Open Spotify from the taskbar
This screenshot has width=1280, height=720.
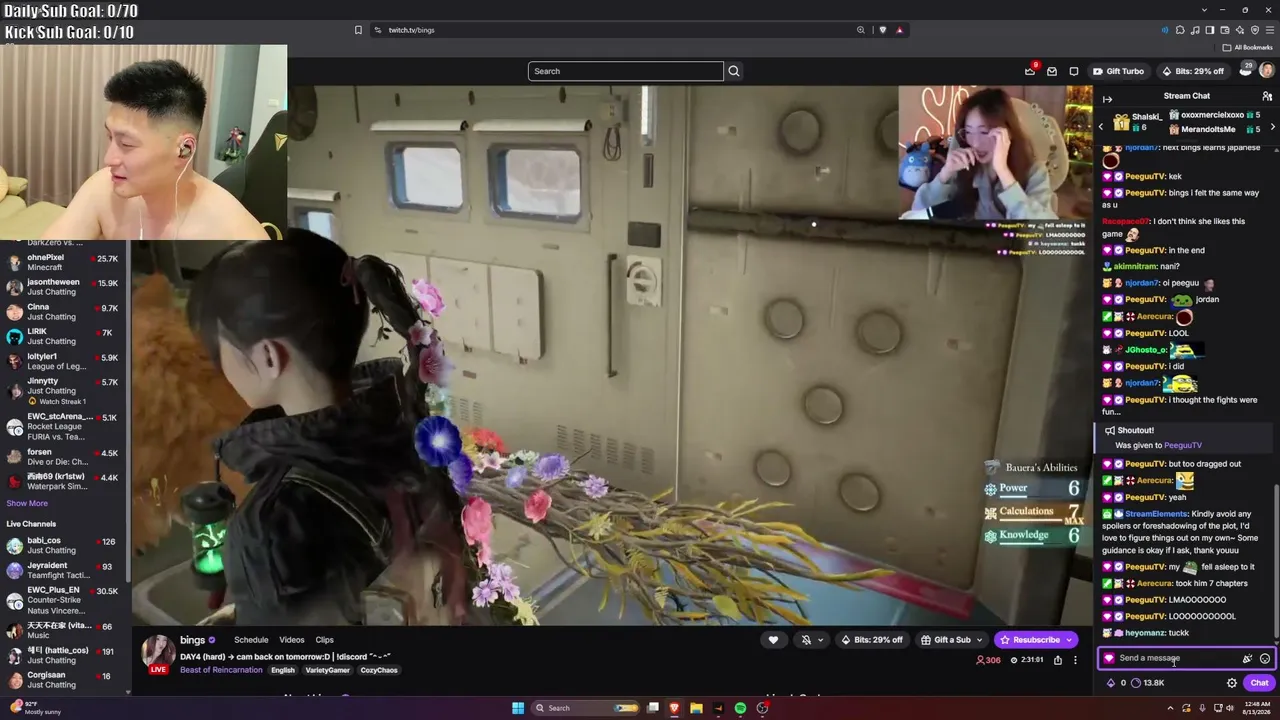coord(740,708)
